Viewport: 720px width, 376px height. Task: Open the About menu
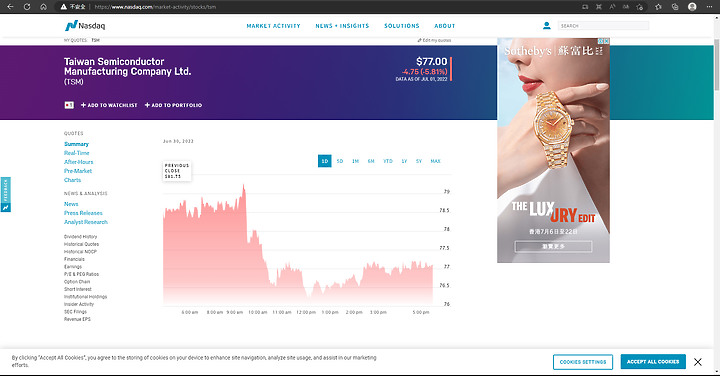coord(444,26)
